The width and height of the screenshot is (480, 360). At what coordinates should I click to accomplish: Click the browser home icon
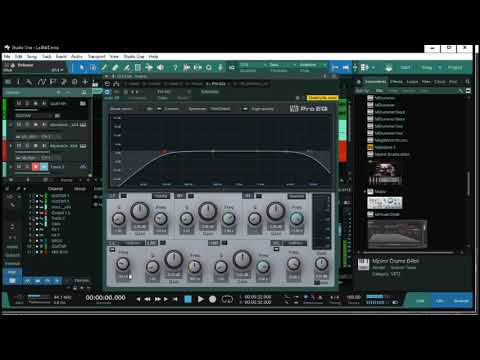click(359, 82)
